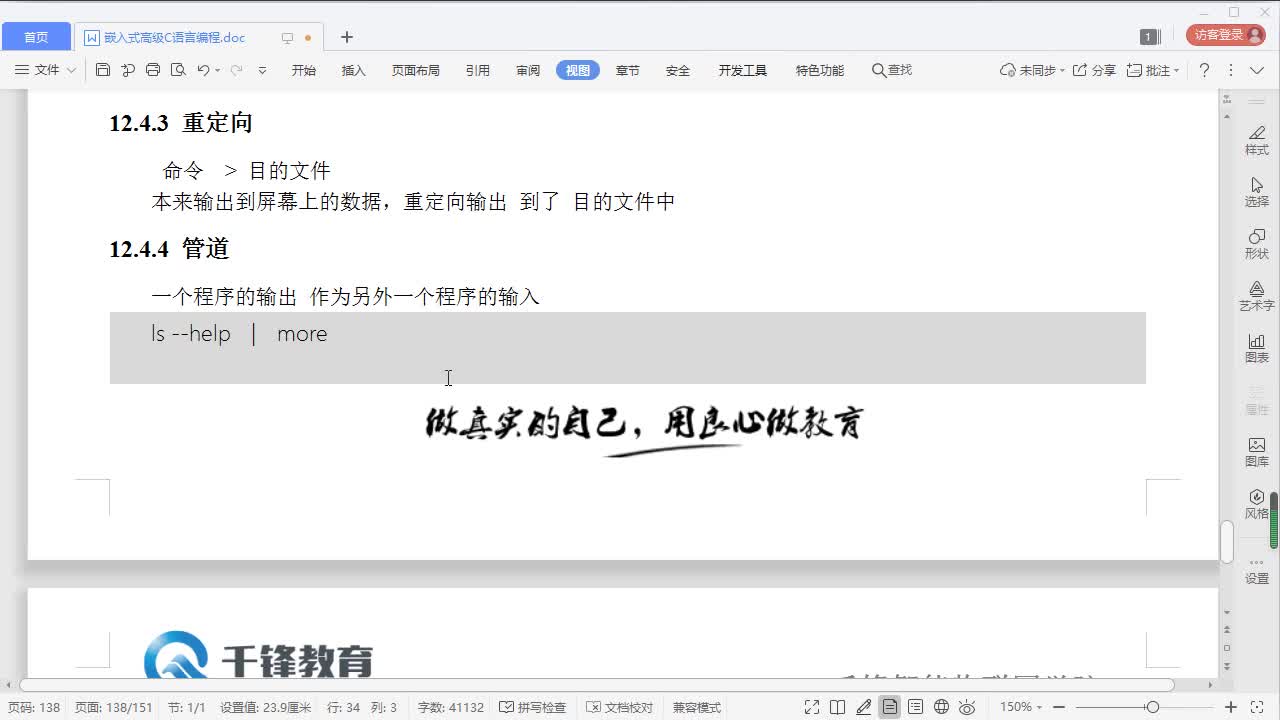Open the 引用 ribbon tab
The height and width of the screenshot is (720, 1280).
pyautogui.click(x=478, y=70)
